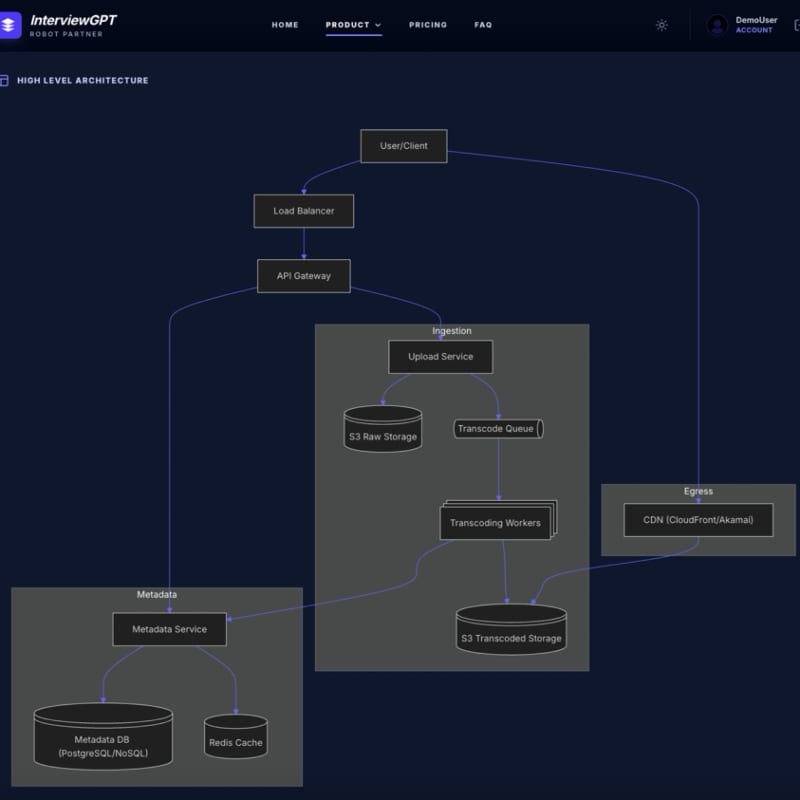This screenshot has width=800, height=800.
Task: Expand the Product dropdown chevron
Action: pos(378,25)
